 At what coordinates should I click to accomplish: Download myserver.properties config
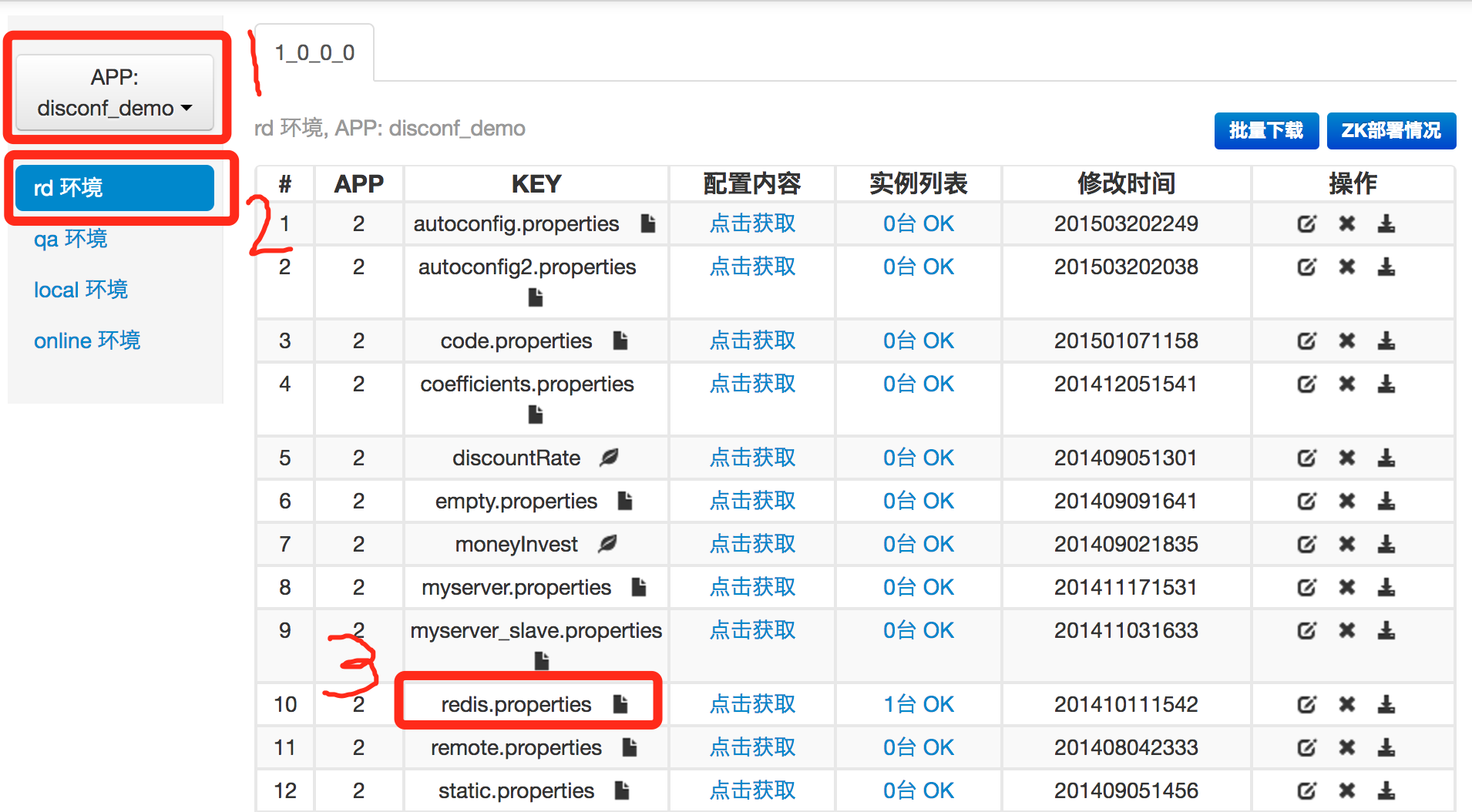(1386, 588)
